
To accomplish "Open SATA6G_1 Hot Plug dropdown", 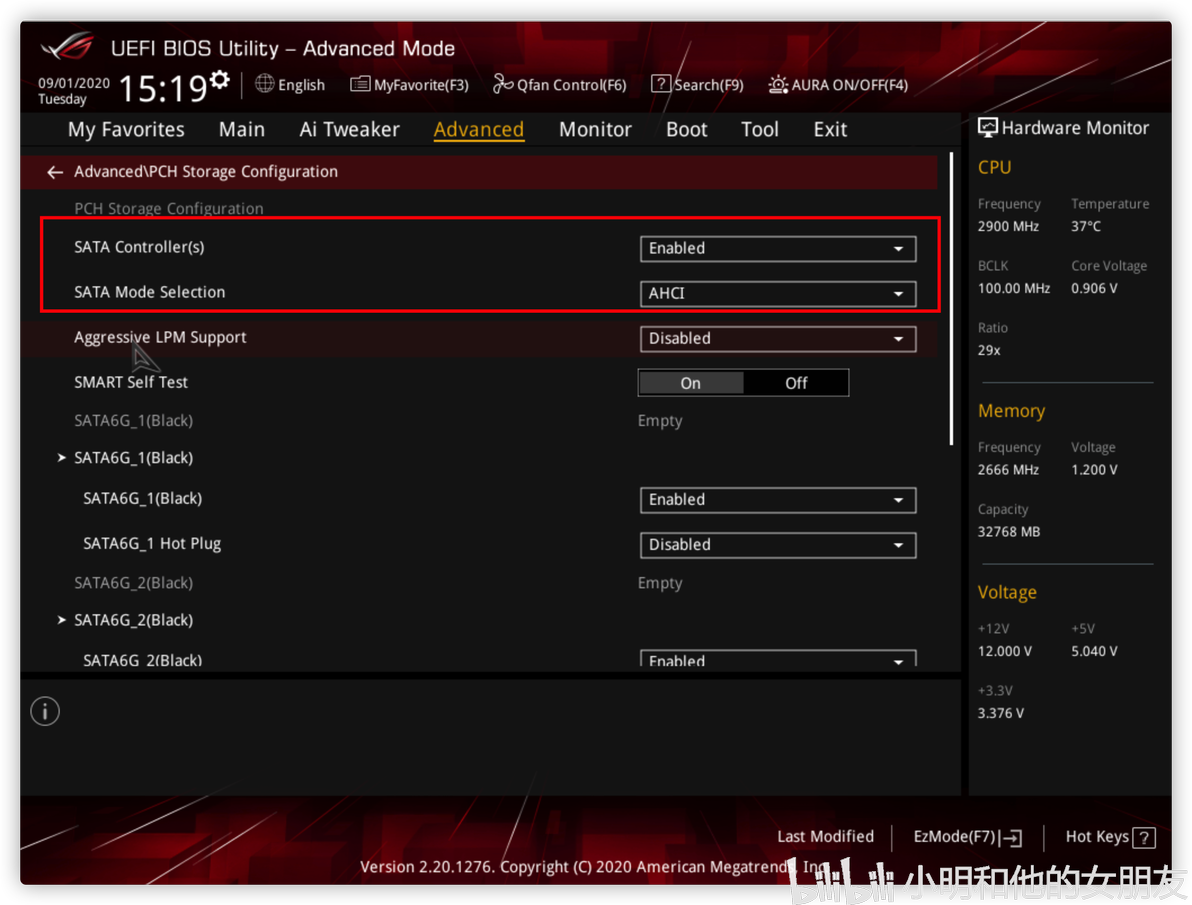I will (x=778, y=545).
